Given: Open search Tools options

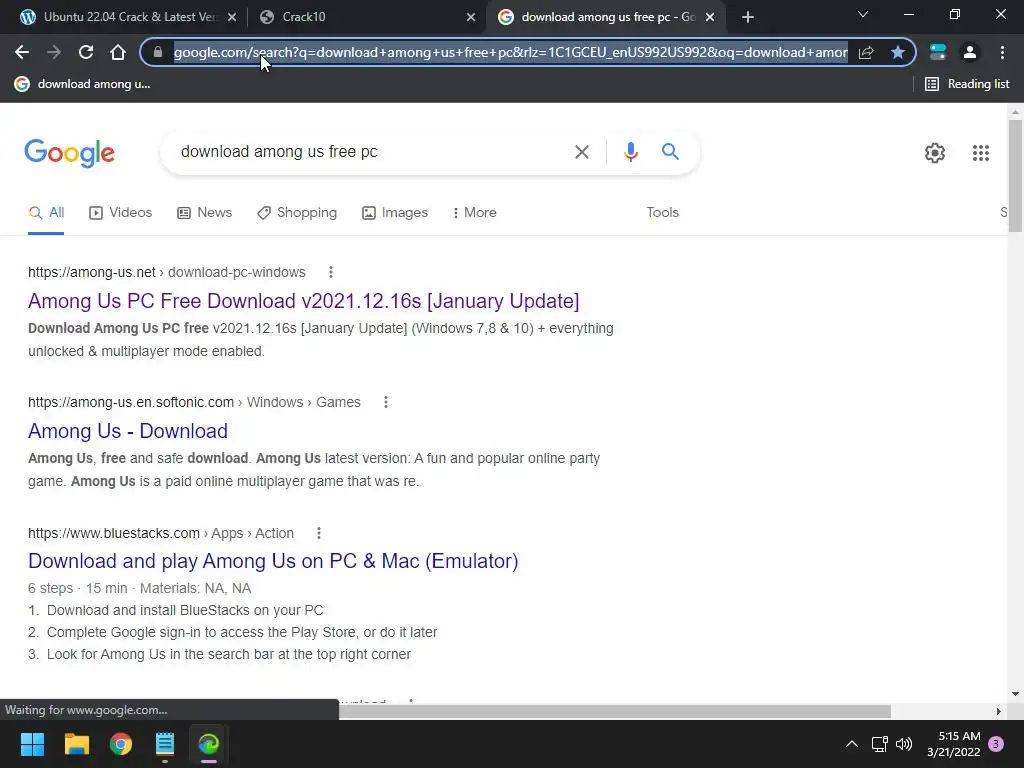Looking at the screenshot, I should [x=662, y=213].
